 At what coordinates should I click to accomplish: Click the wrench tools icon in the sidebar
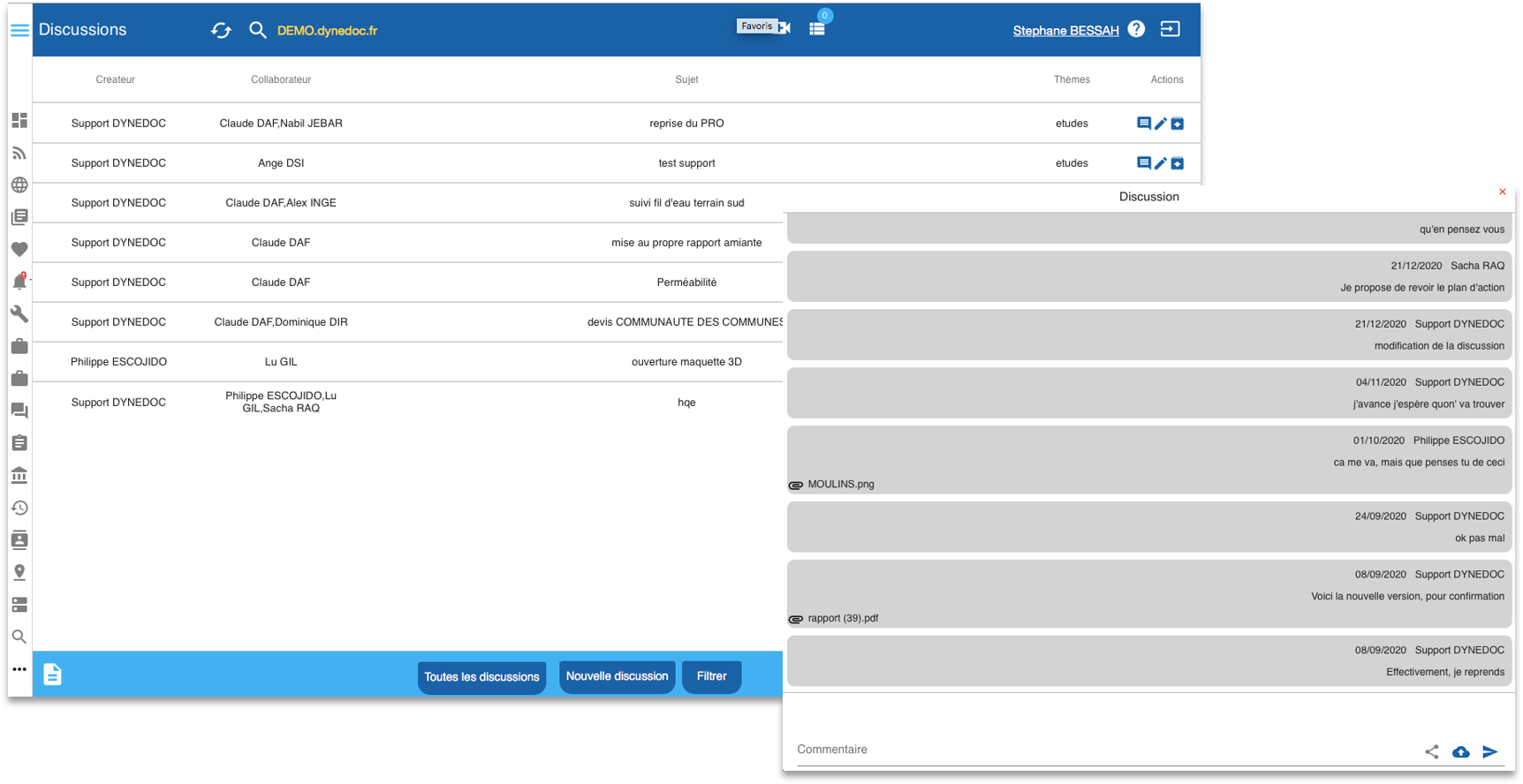click(19, 313)
